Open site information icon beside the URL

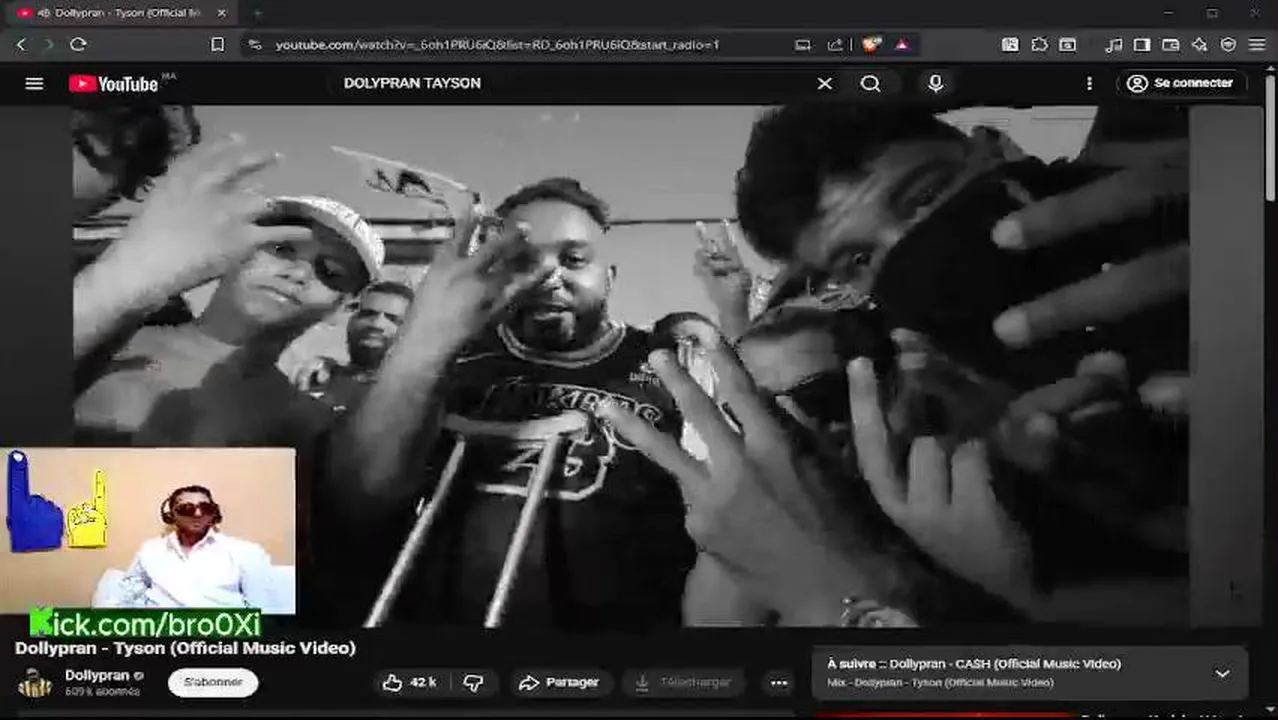pos(255,44)
